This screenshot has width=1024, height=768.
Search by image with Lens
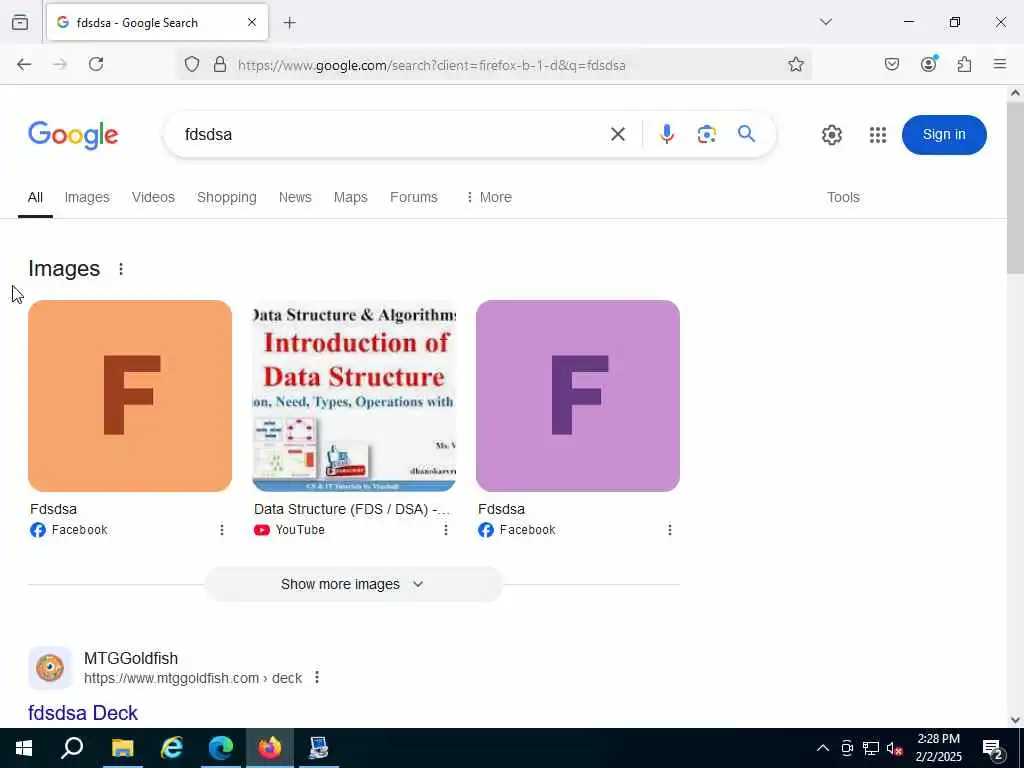[707, 135]
